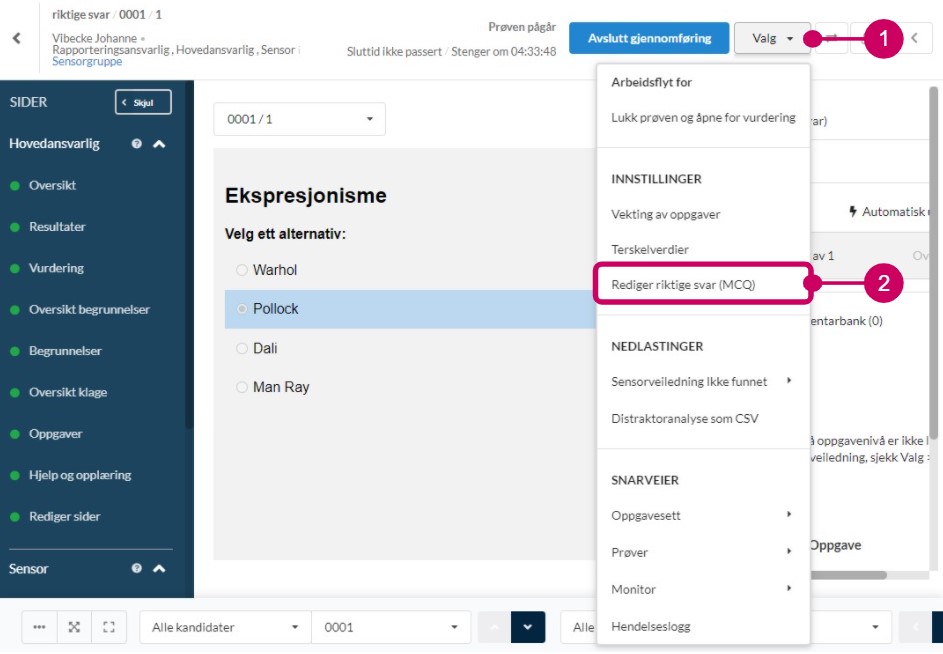943x654 pixels.
Task: Open Oversikt begrunnelser in sidebar
Action: [x=89, y=310]
